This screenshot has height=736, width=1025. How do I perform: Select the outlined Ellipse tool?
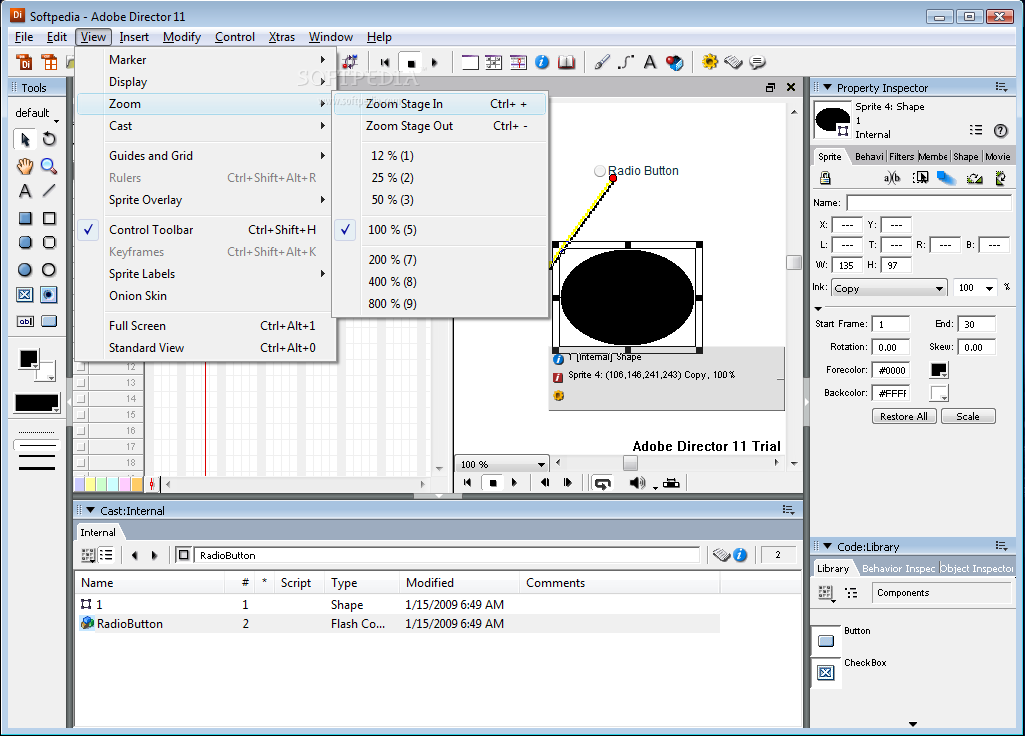pos(49,269)
